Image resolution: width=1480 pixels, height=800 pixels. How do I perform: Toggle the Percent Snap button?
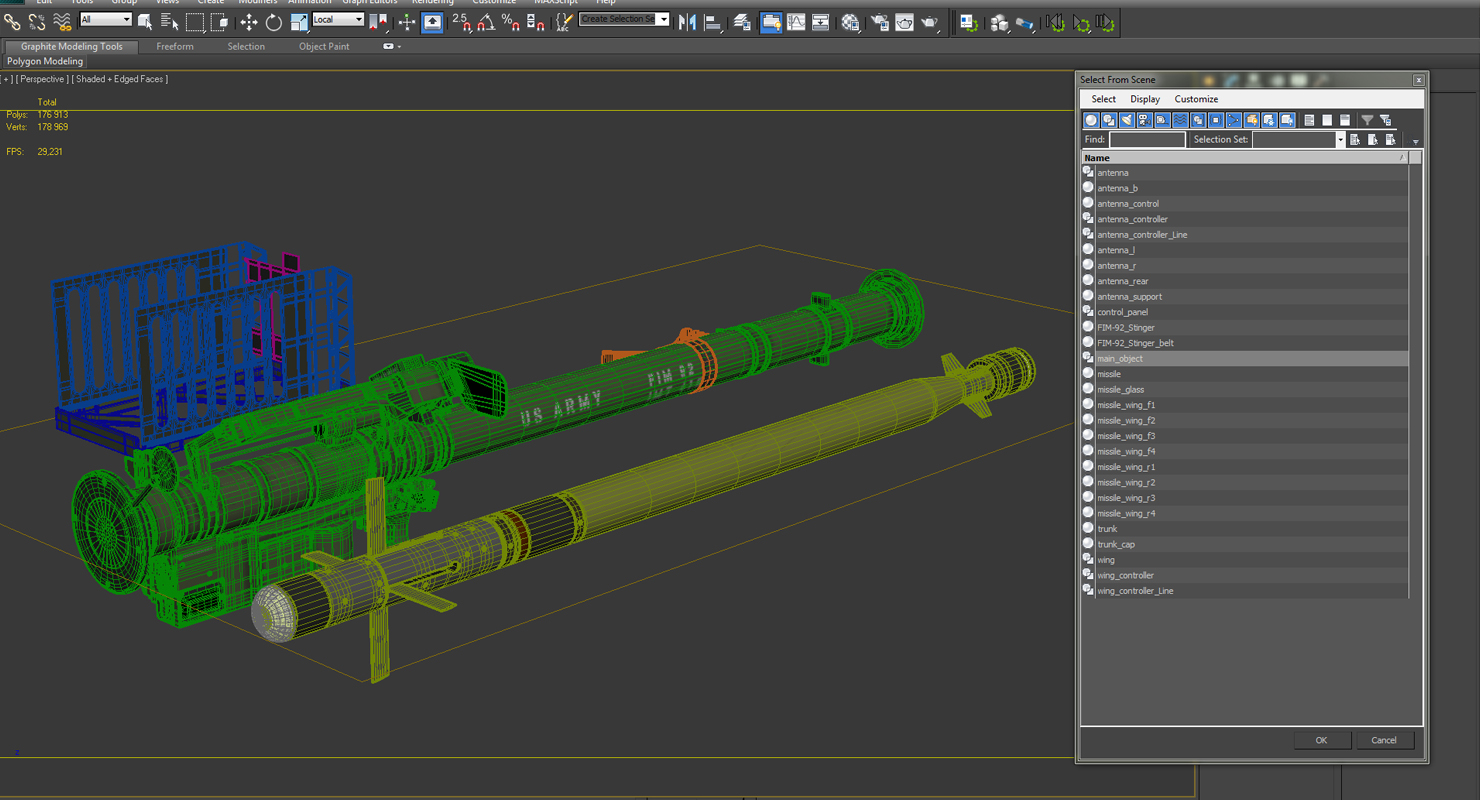point(510,22)
